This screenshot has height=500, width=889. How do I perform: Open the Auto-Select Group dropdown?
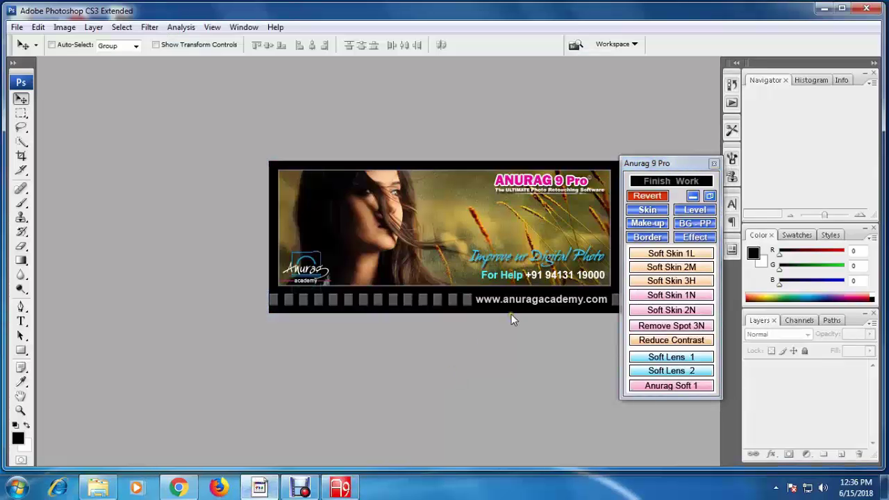pos(118,45)
